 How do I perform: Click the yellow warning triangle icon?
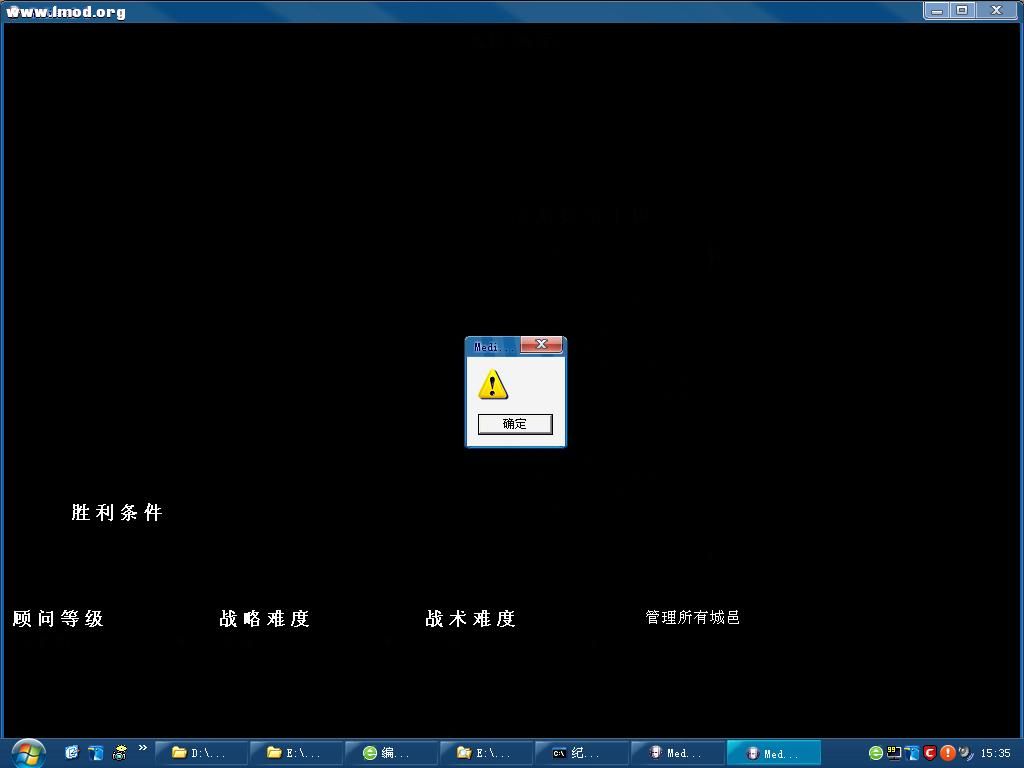click(x=492, y=385)
